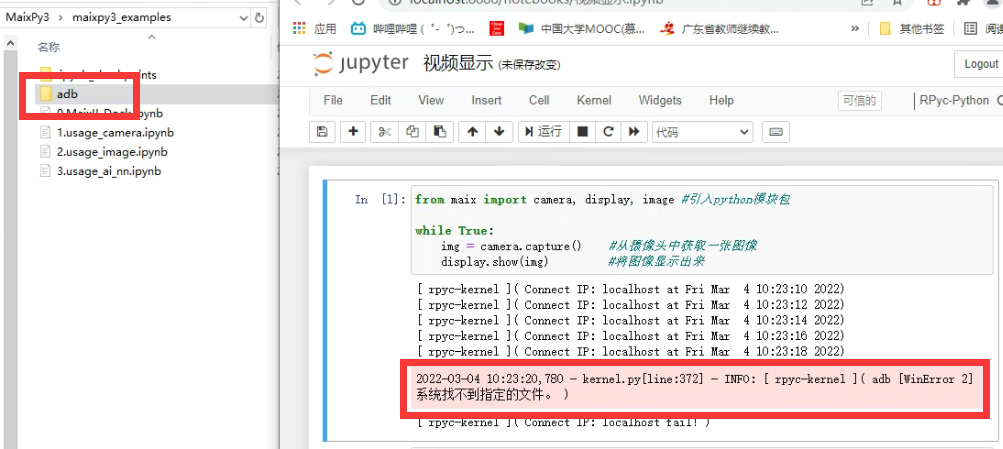Viewport: 1003px width, 449px height.
Task: Copy selected cells in the toolbar
Action: tap(411, 132)
